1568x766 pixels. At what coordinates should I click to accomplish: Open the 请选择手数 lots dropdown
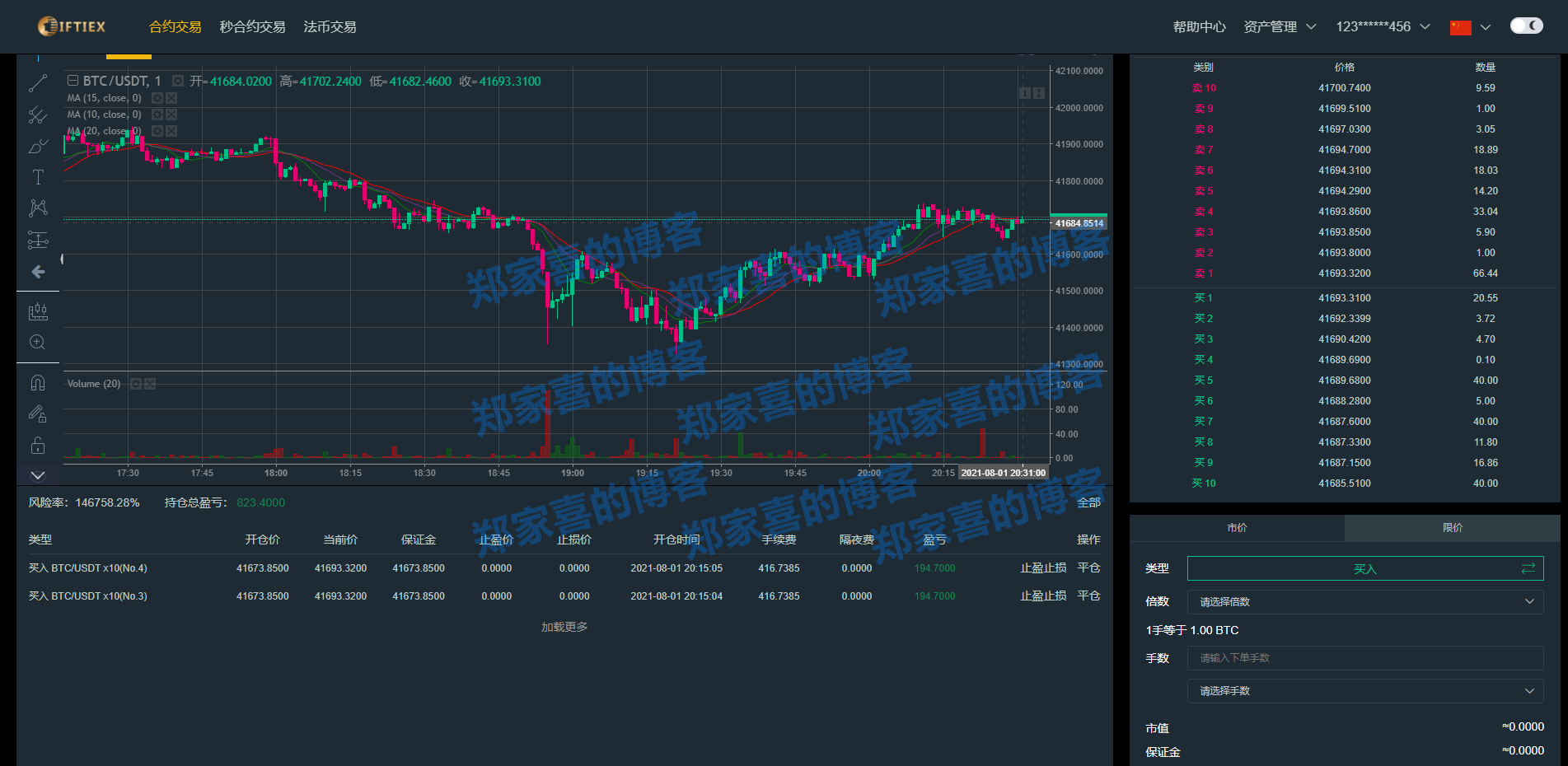pos(1365,691)
